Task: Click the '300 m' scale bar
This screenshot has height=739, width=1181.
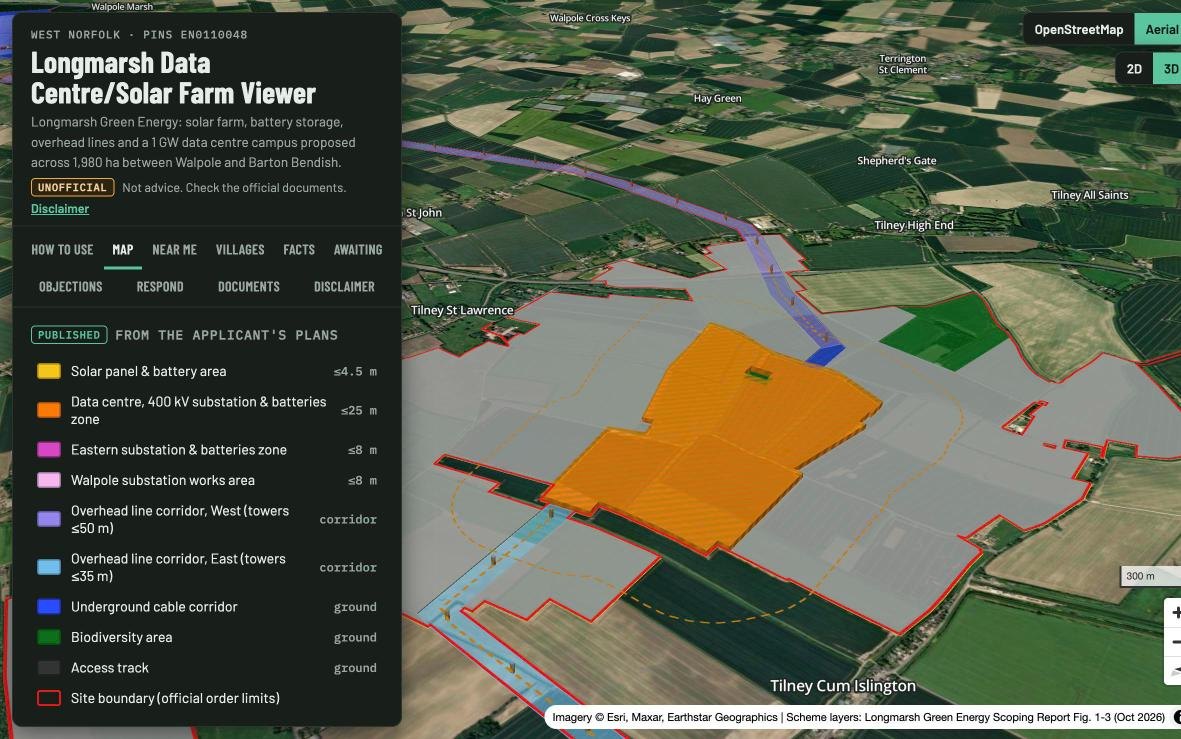Action: [1151, 576]
